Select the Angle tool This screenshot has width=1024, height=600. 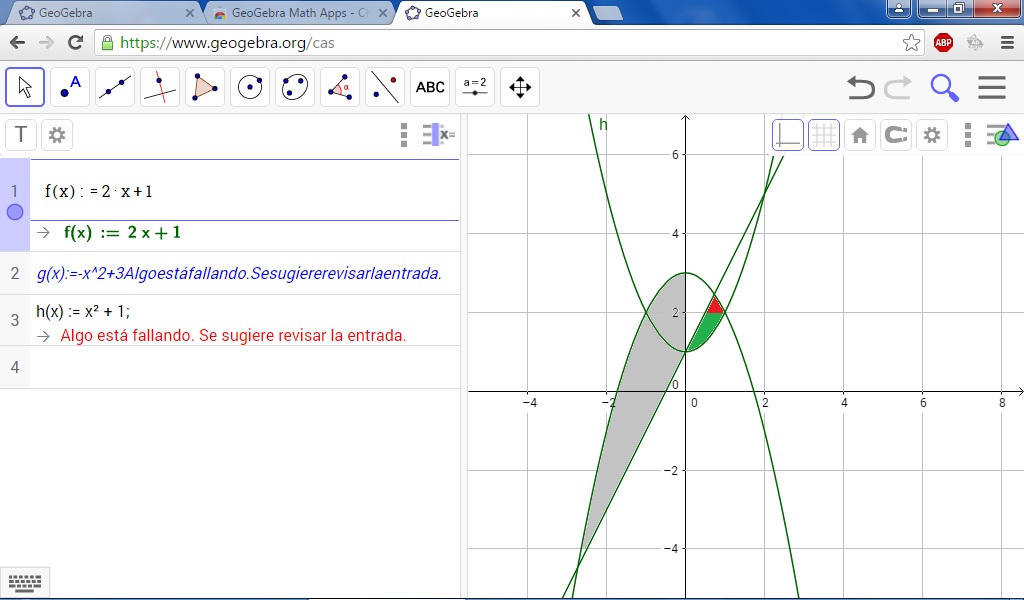pyautogui.click(x=340, y=87)
